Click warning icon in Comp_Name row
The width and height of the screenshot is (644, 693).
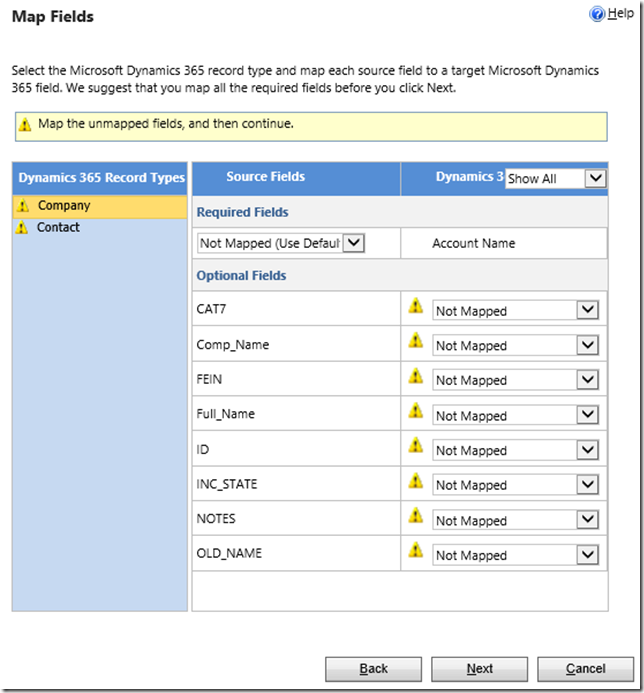point(415,340)
